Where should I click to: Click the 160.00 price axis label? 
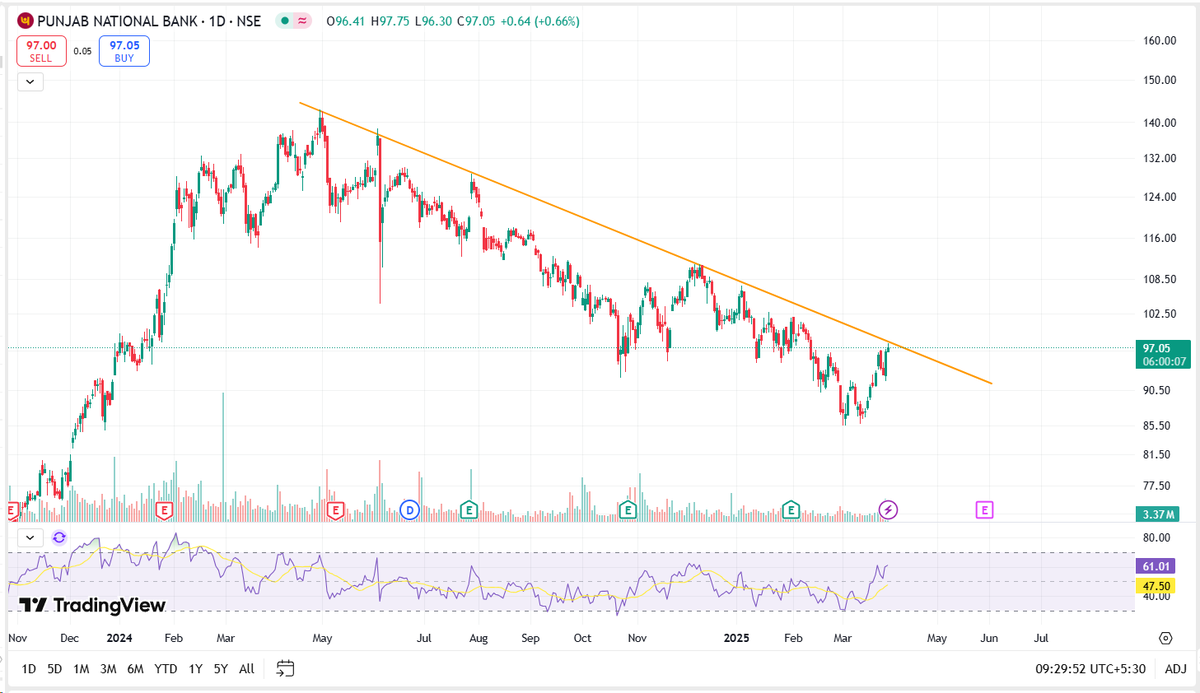pos(1158,41)
